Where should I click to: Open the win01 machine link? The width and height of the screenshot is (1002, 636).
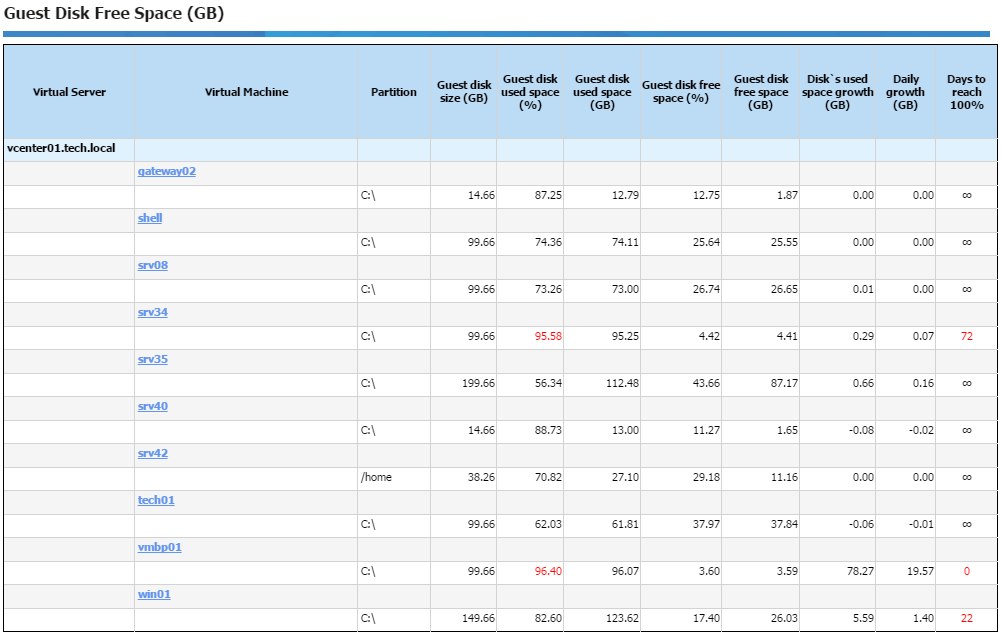[154, 594]
